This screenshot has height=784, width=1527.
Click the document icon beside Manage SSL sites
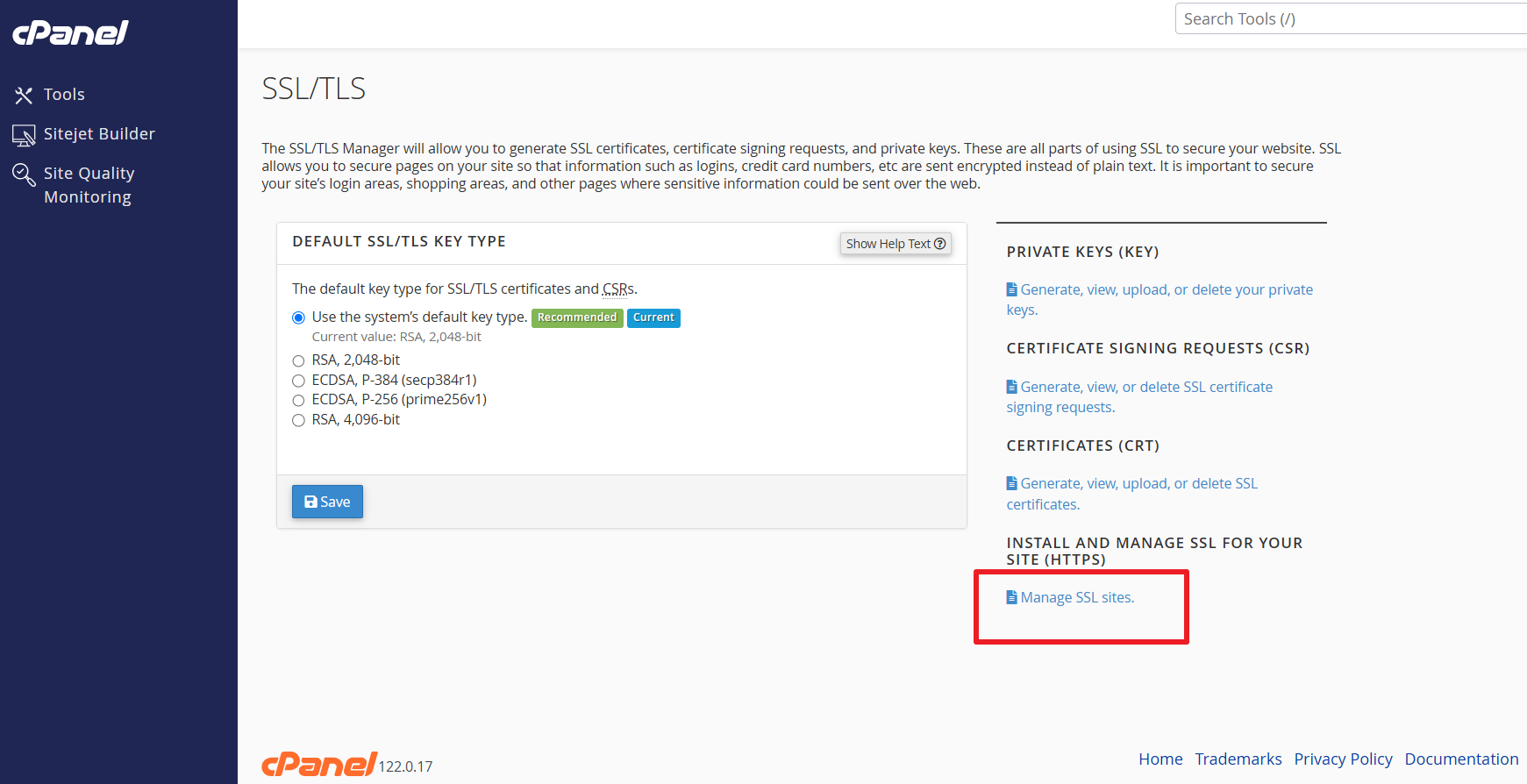point(1012,597)
